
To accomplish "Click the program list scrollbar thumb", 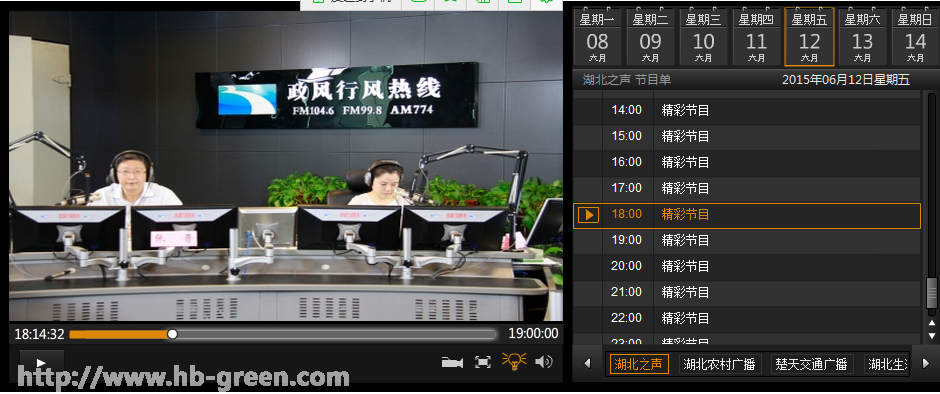I will coord(931,292).
